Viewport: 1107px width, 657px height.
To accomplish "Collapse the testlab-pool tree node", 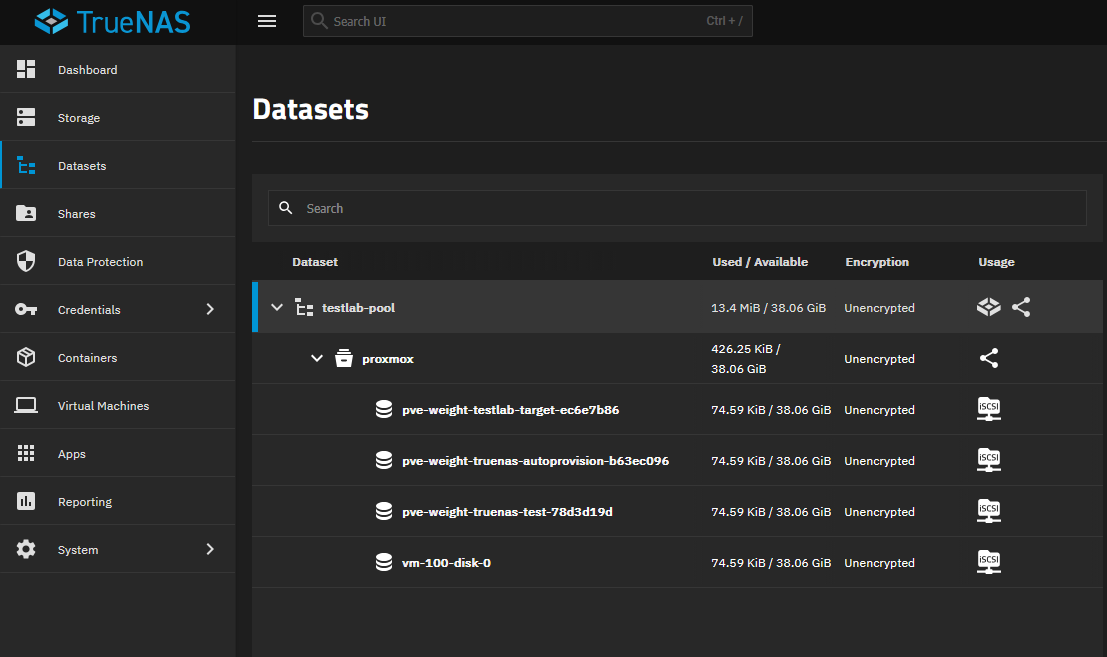I will coord(277,307).
